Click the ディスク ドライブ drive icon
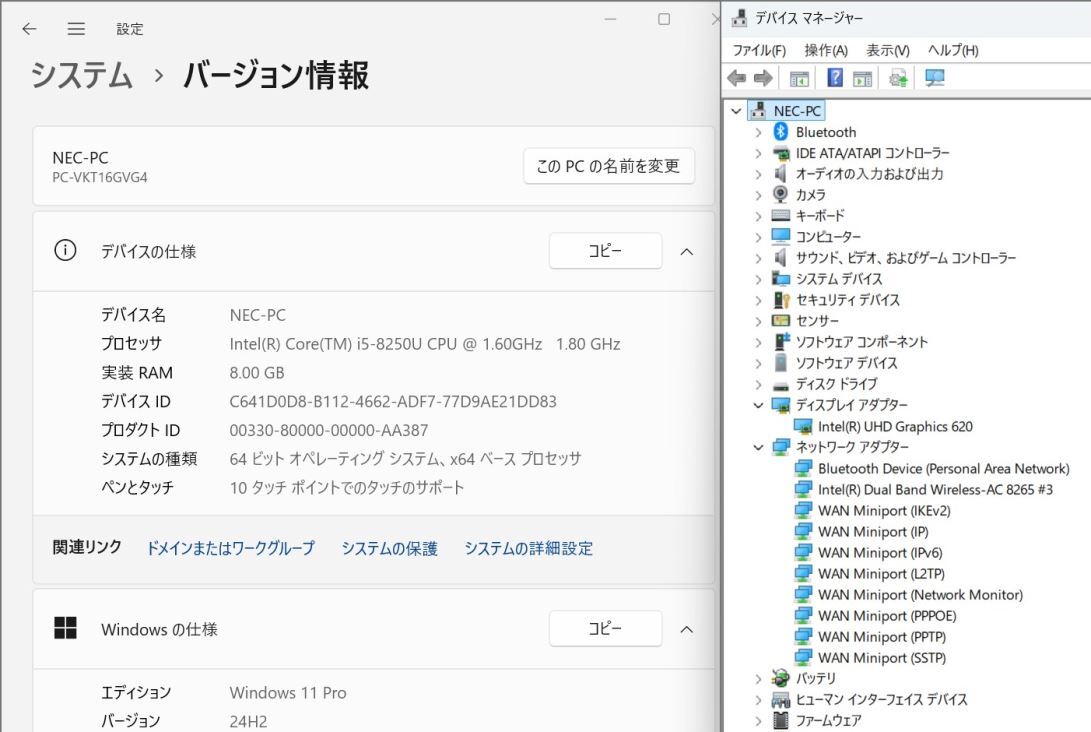This screenshot has width=1091, height=732. click(x=781, y=384)
